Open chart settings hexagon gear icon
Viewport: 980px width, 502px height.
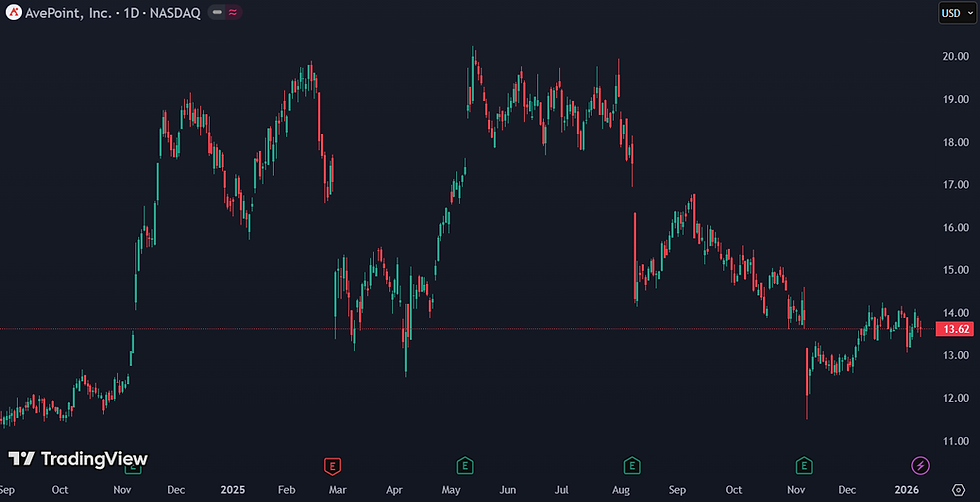[958, 489]
